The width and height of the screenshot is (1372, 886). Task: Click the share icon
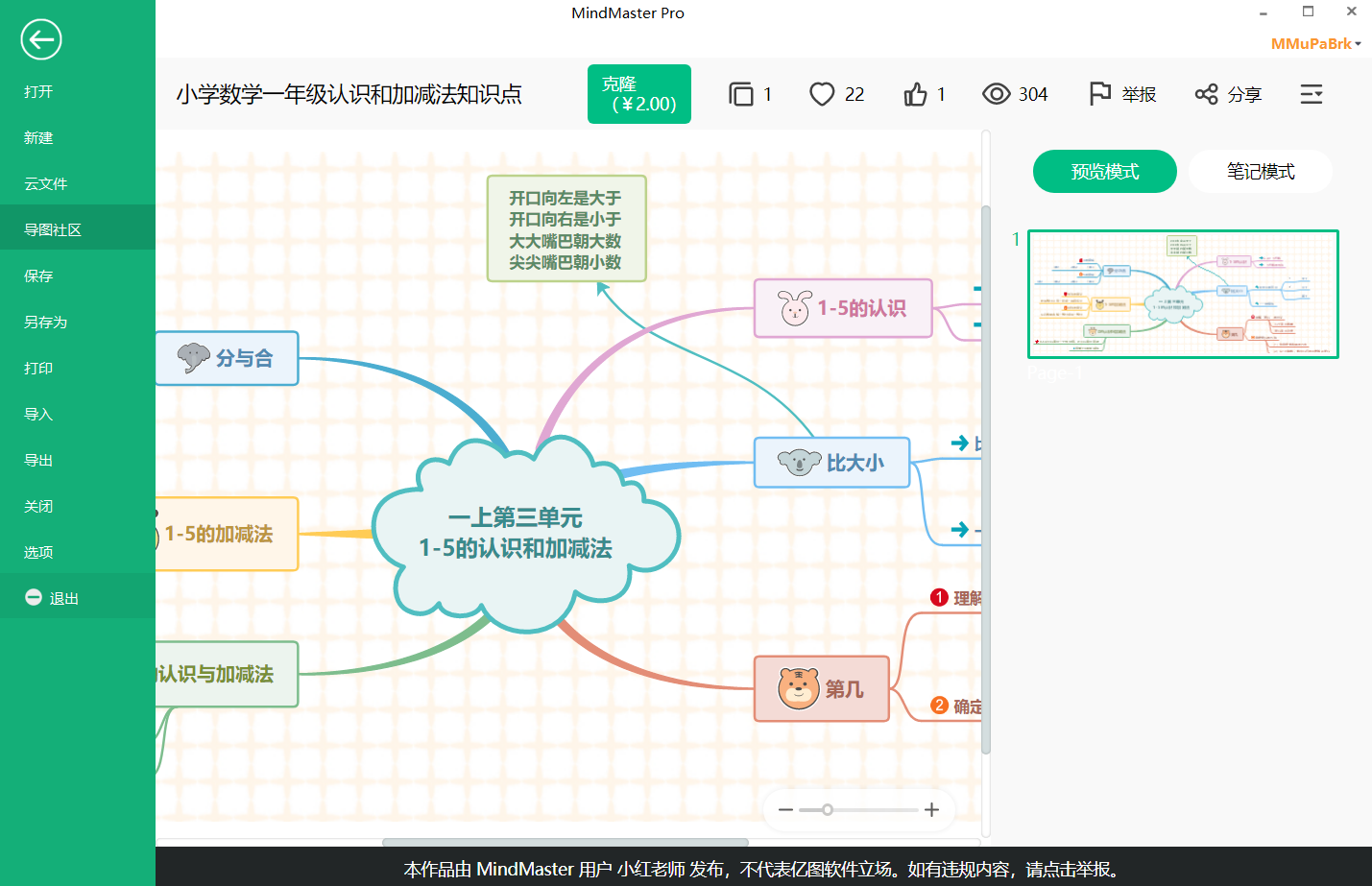[x=1206, y=94]
